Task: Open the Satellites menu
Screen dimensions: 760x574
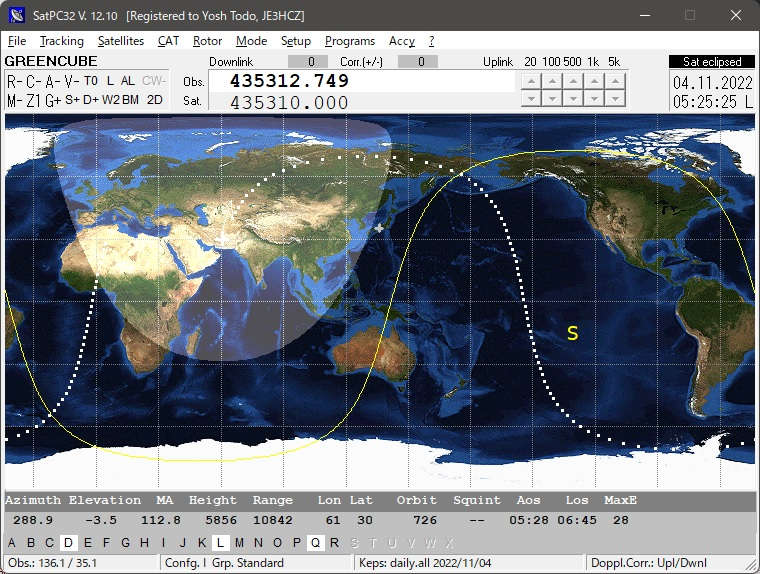Action: coord(121,41)
